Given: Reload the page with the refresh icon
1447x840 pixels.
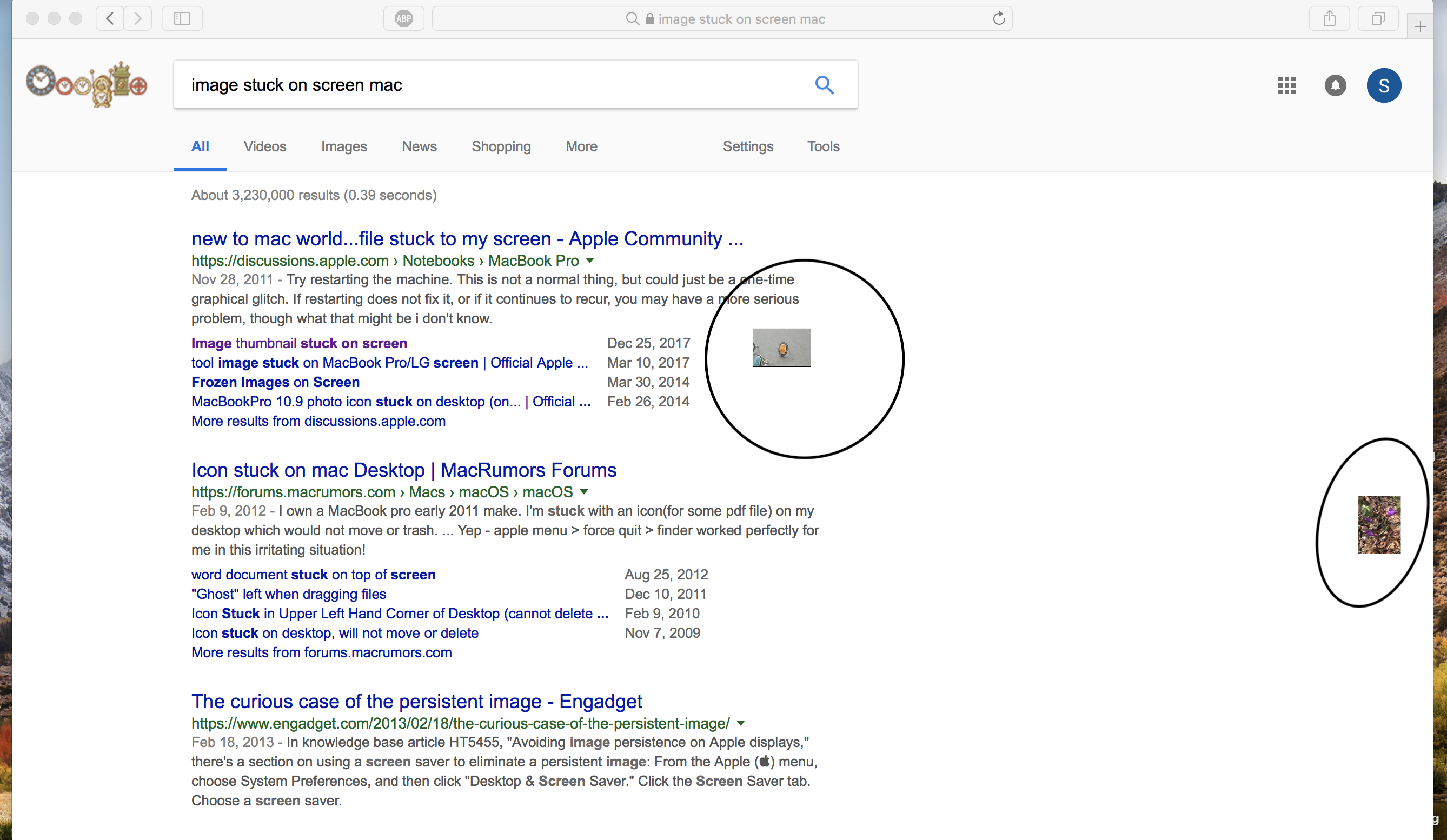Looking at the screenshot, I should coord(999,18).
